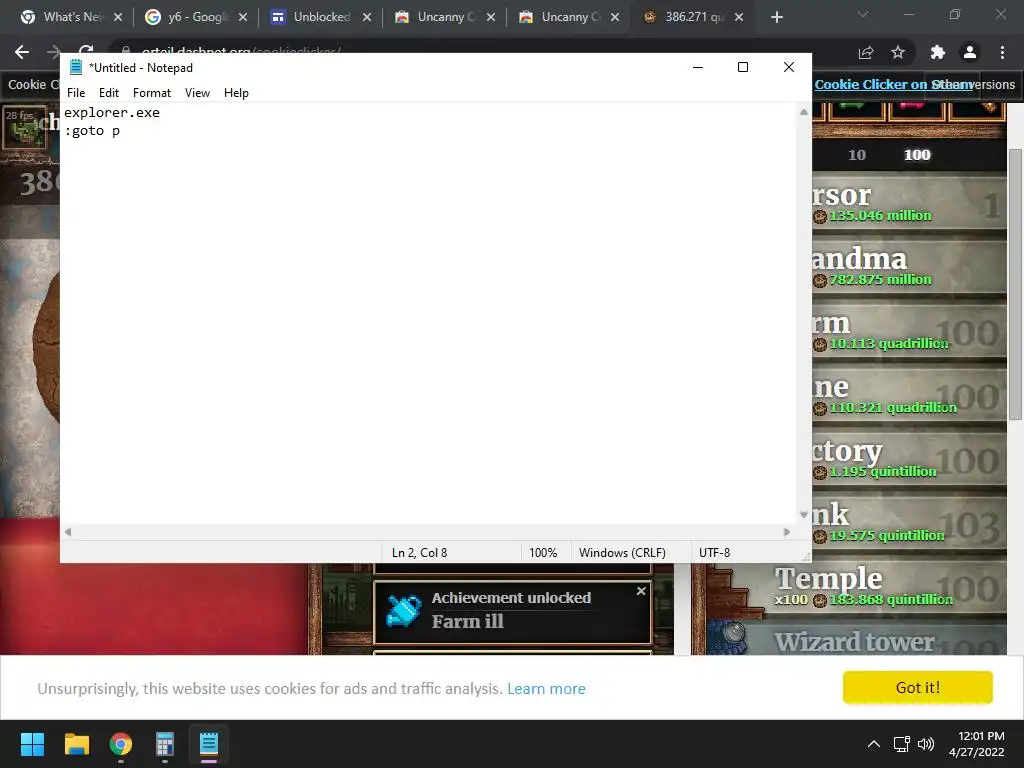This screenshot has height=768, width=1024.
Task: Click the Cookie Clicker store scrollbar
Action: click(x=1015, y=284)
